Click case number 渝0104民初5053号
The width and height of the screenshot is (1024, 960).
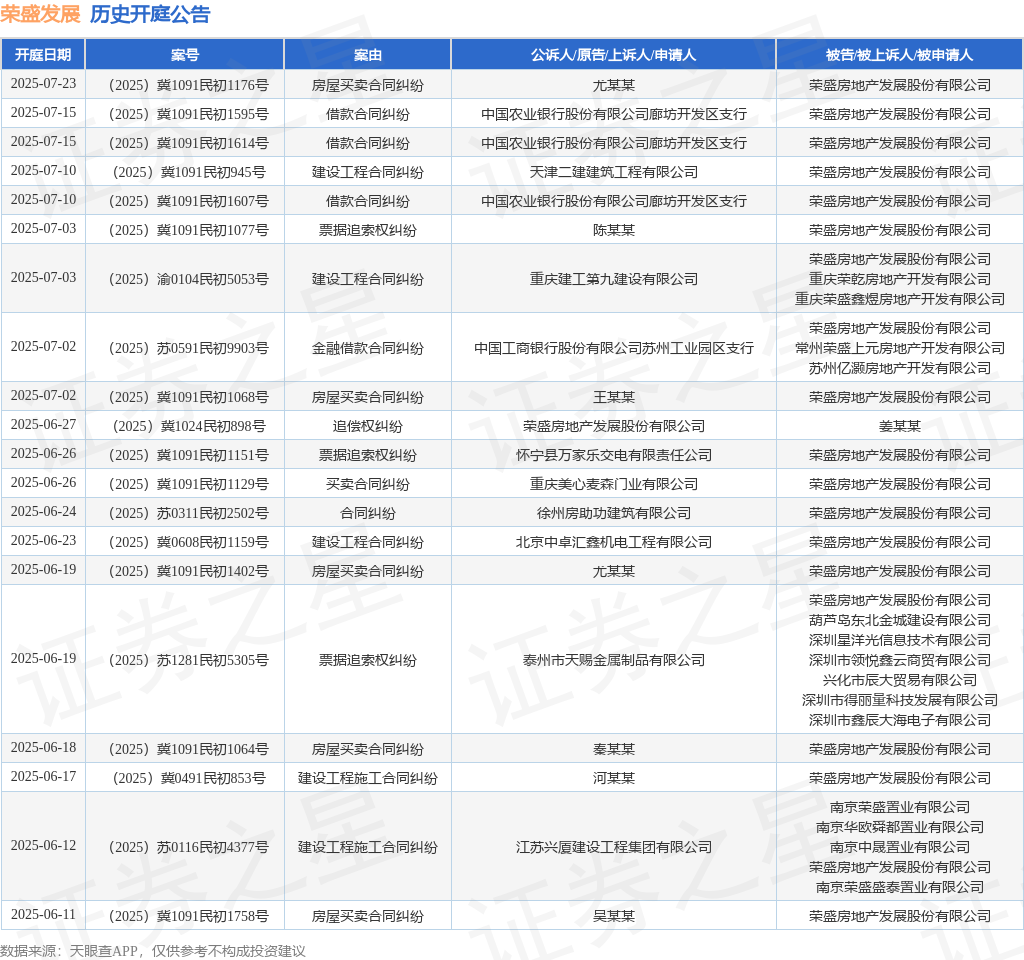click(212, 280)
